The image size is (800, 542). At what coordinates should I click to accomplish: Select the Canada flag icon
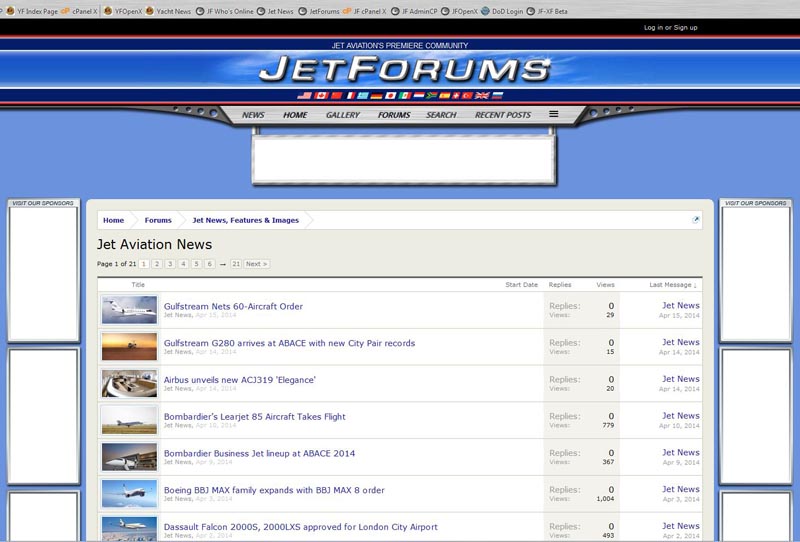[321, 95]
